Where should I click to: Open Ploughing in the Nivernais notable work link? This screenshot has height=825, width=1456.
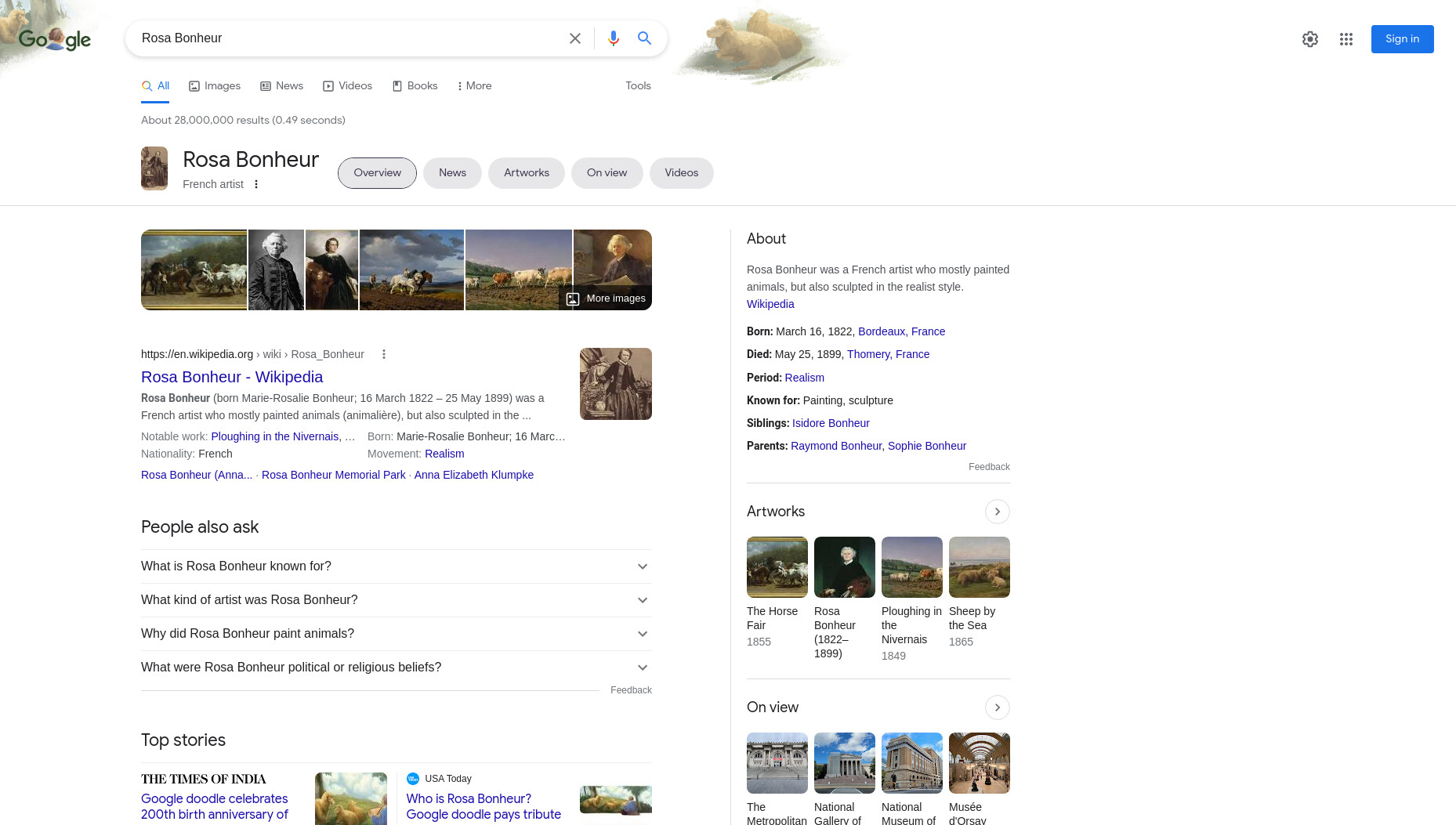(x=275, y=436)
